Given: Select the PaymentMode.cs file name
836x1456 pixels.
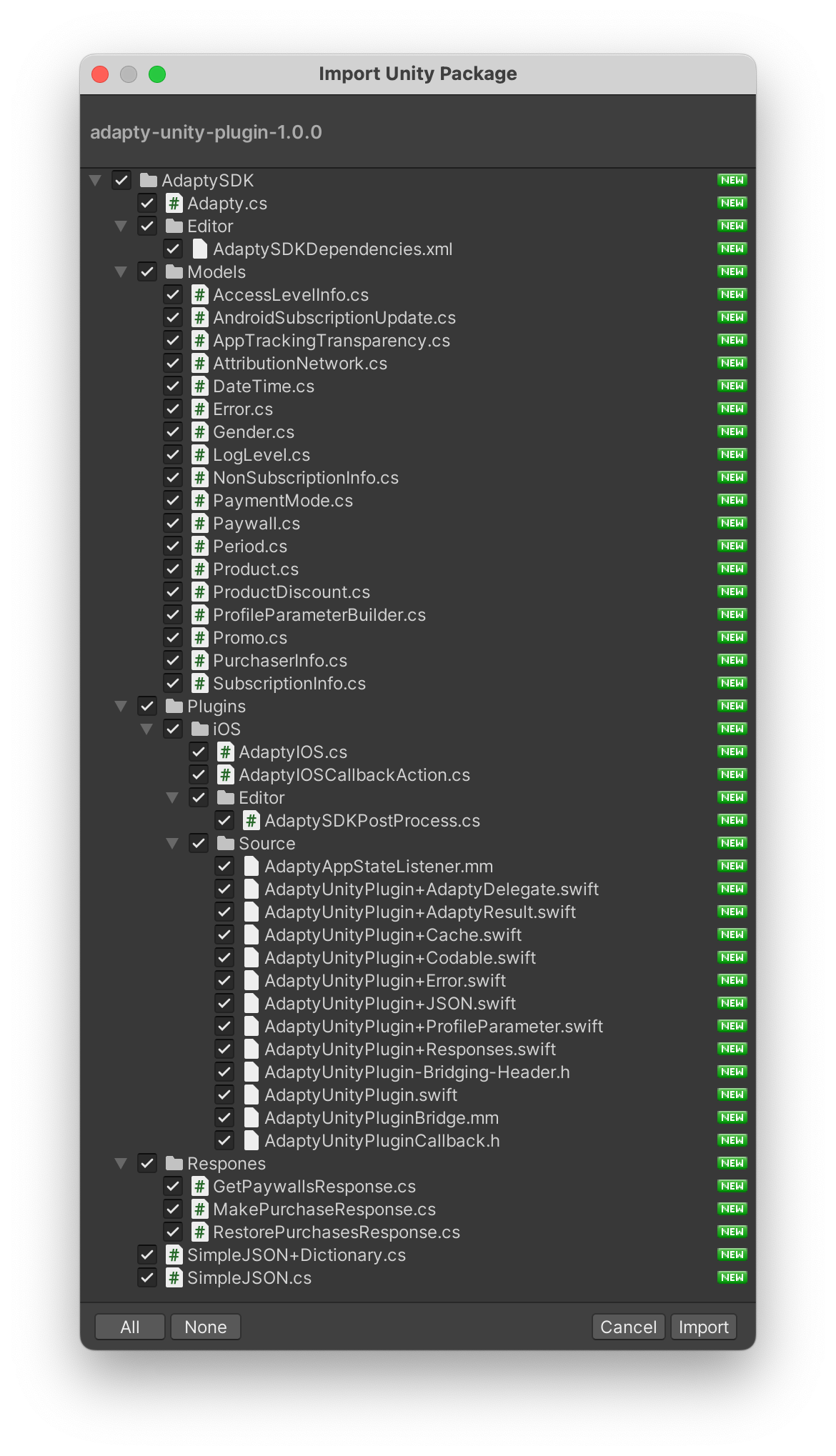Looking at the screenshot, I should coord(283,500).
